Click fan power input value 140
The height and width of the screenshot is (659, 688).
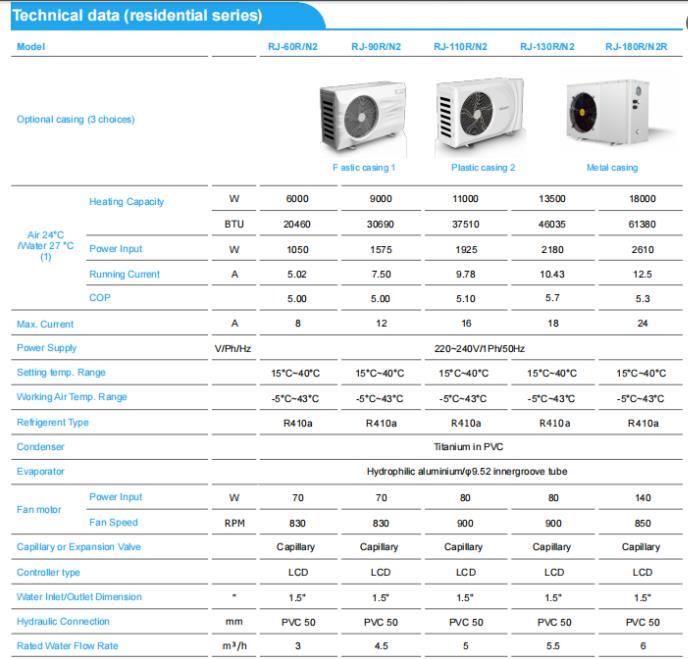click(642, 498)
